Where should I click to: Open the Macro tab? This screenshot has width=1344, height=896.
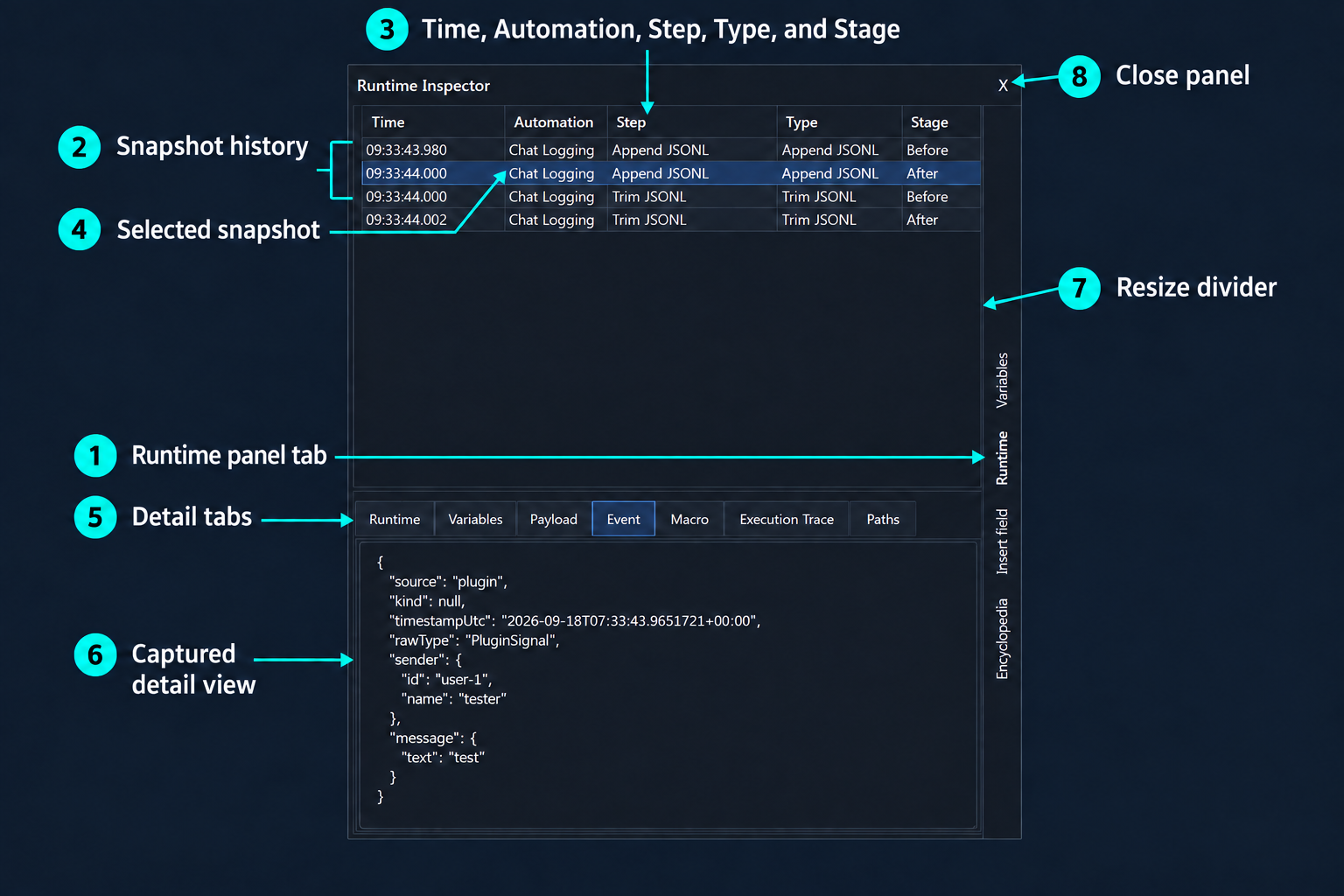689,519
